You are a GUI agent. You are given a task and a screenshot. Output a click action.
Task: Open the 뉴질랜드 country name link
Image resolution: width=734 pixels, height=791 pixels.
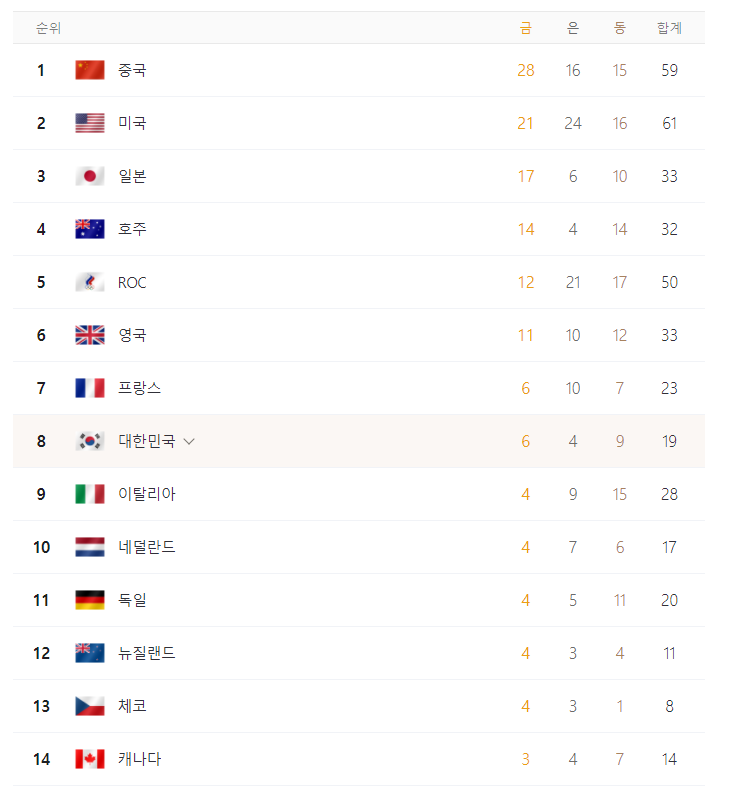[x=146, y=653]
